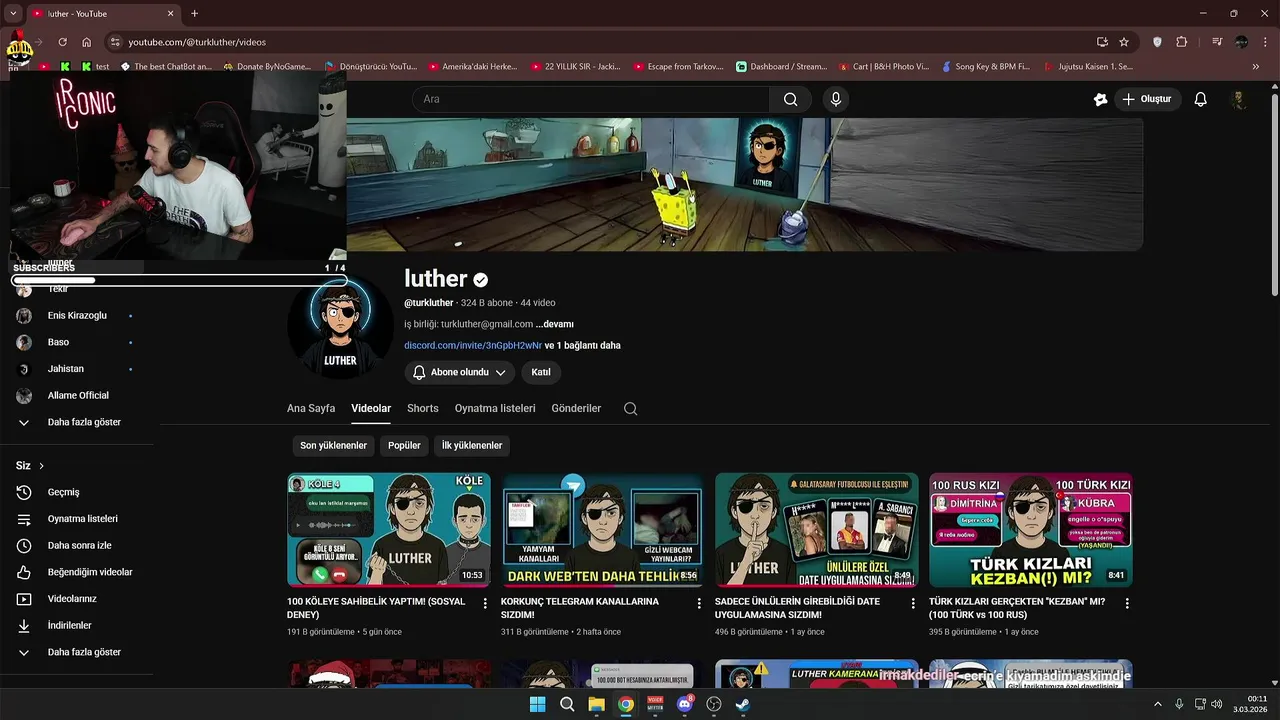
Task: Open Abone olundu subscription dropdown
Action: pyautogui.click(x=460, y=372)
